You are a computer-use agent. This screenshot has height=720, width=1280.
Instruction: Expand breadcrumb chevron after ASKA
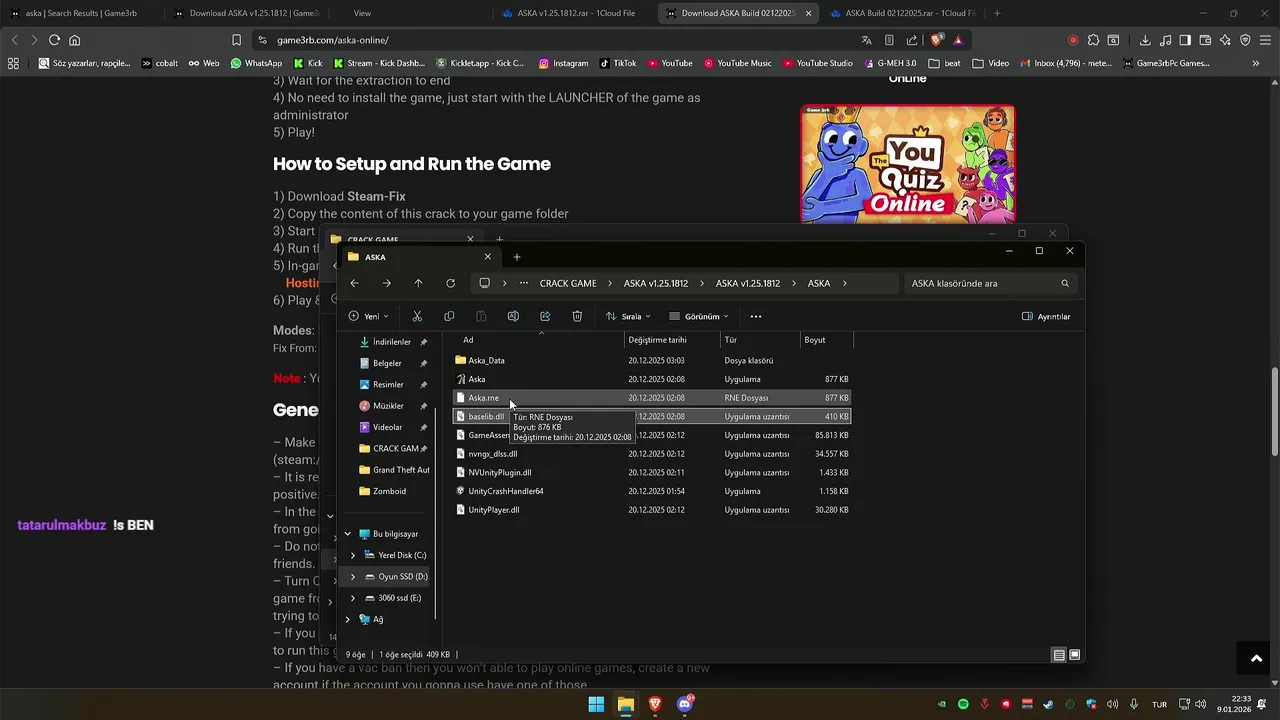(845, 283)
